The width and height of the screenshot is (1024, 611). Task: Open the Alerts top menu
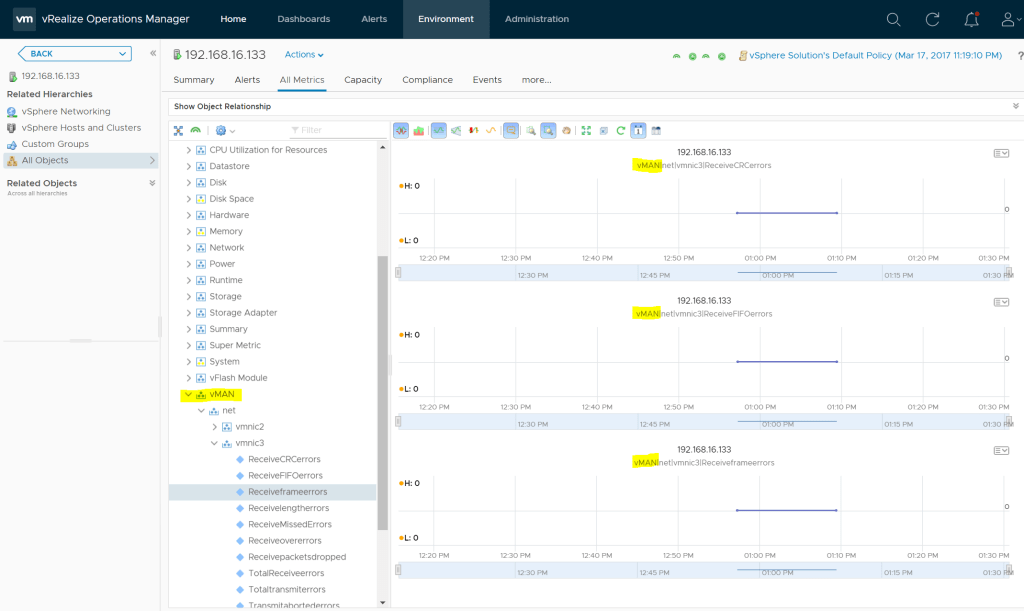pos(374,19)
